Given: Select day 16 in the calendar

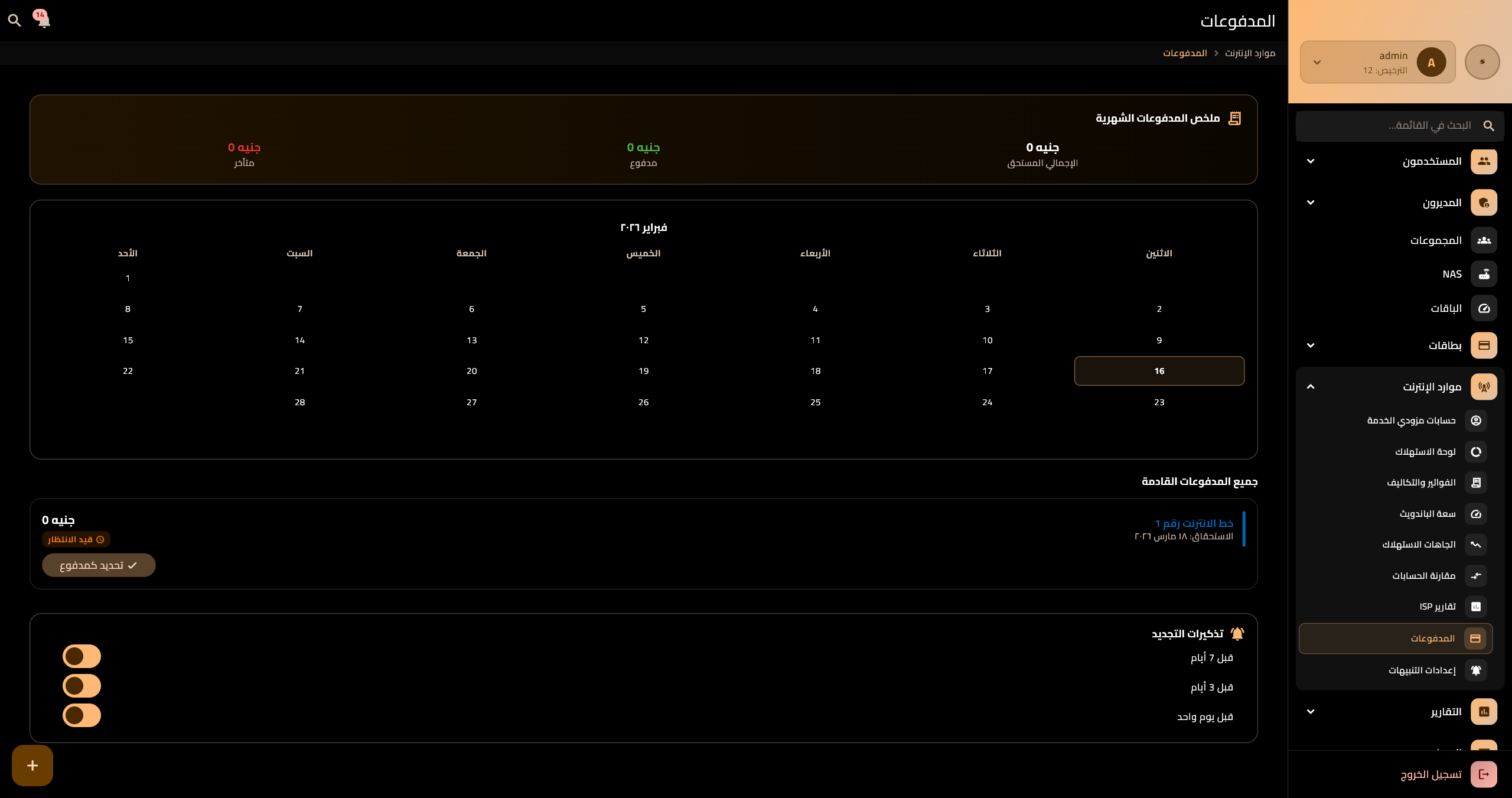Looking at the screenshot, I should [x=1159, y=371].
